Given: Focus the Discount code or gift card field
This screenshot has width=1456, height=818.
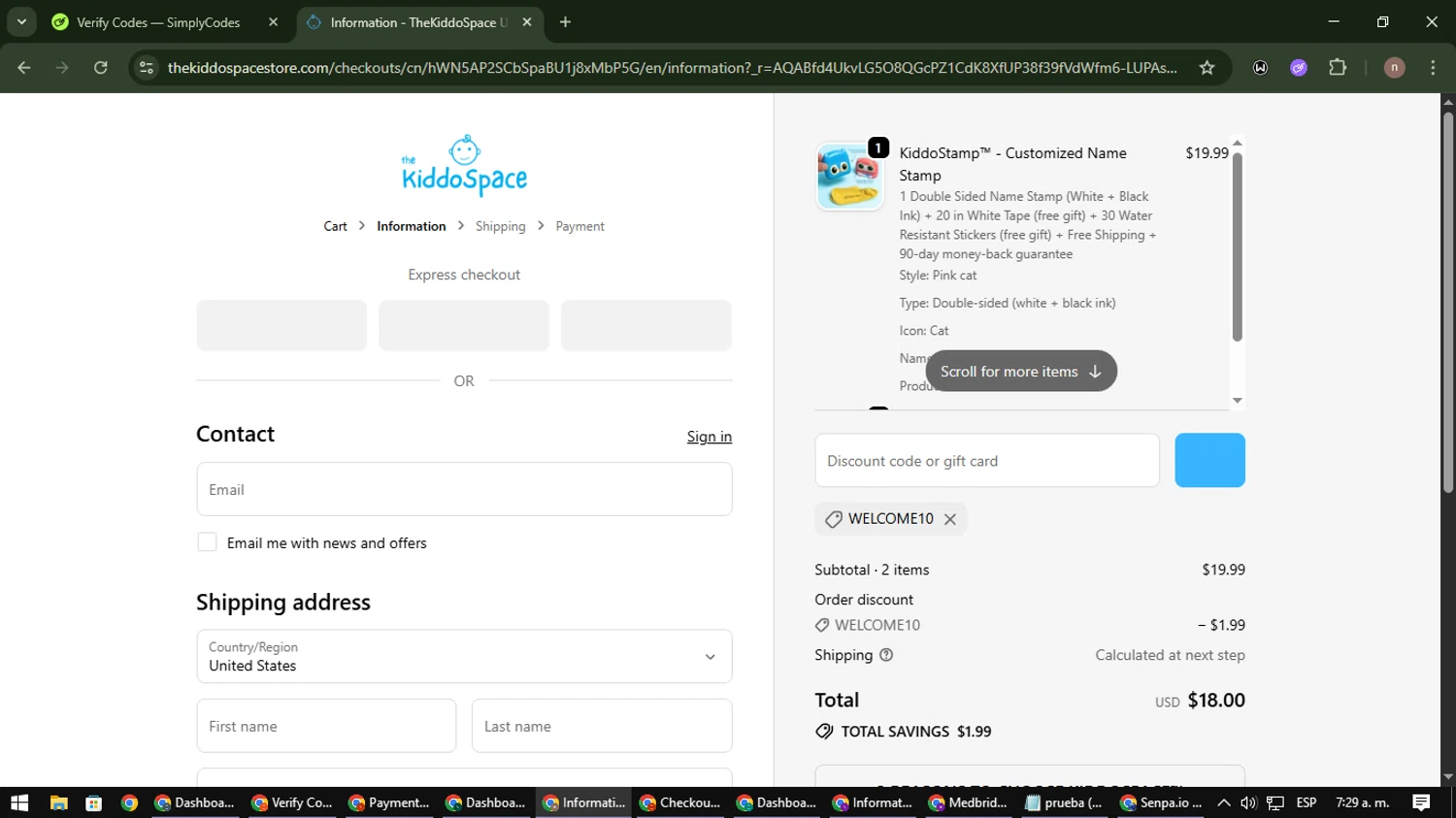Looking at the screenshot, I should click(987, 460).
